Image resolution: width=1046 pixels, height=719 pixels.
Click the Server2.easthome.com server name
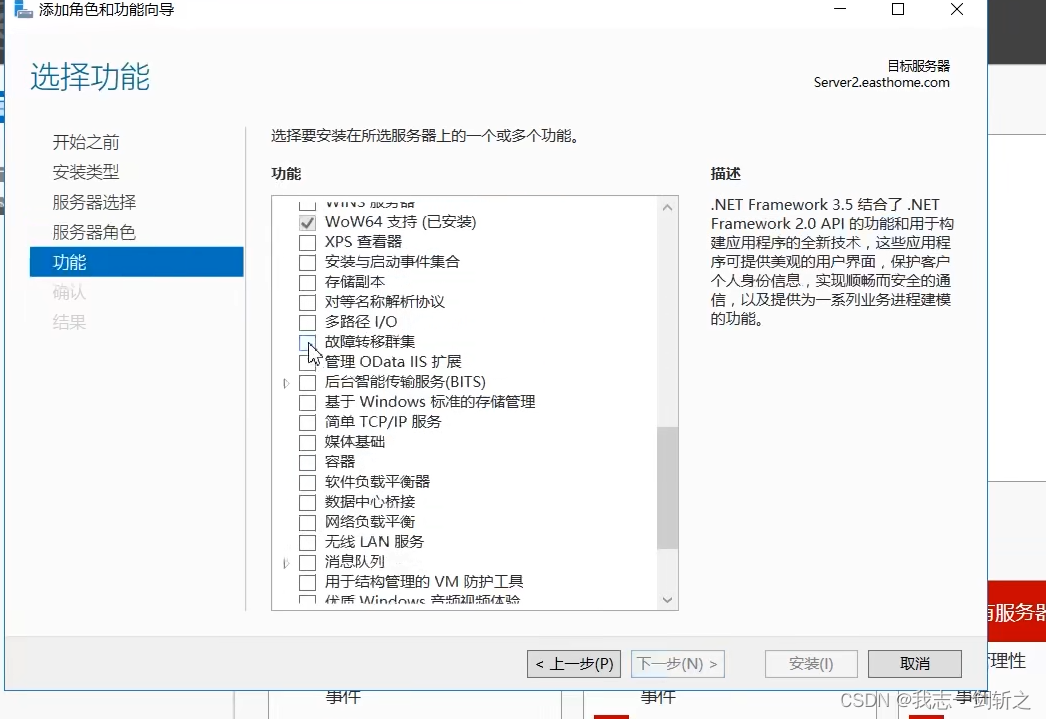(881, 83)
